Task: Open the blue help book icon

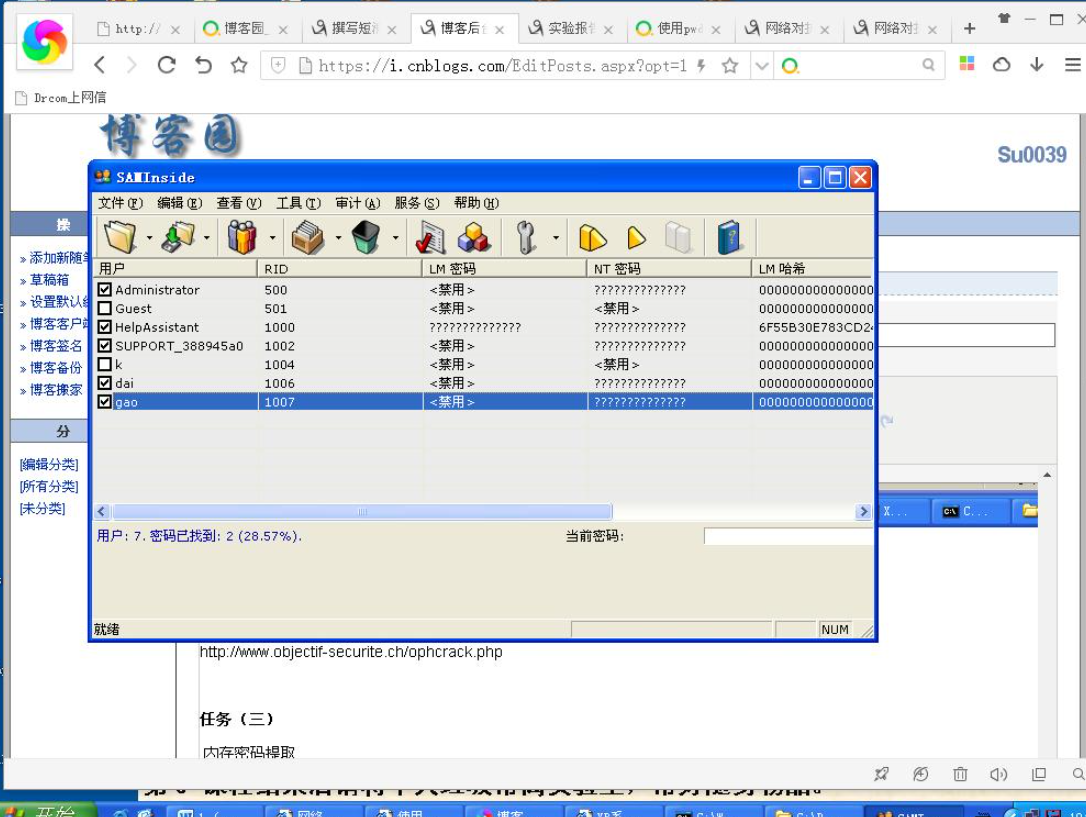Action: pyautogui.click(x=728, y=237)
